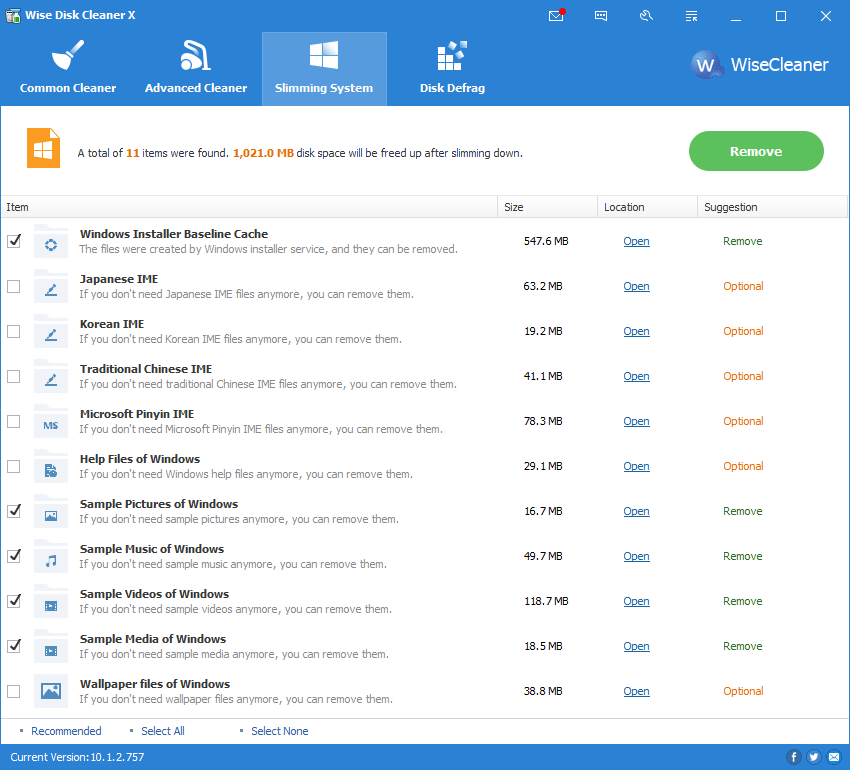This screenshot has height=770, width=850.
Task: Uncheck Sample Media of Windows
Action: click(x=14, y=646)
